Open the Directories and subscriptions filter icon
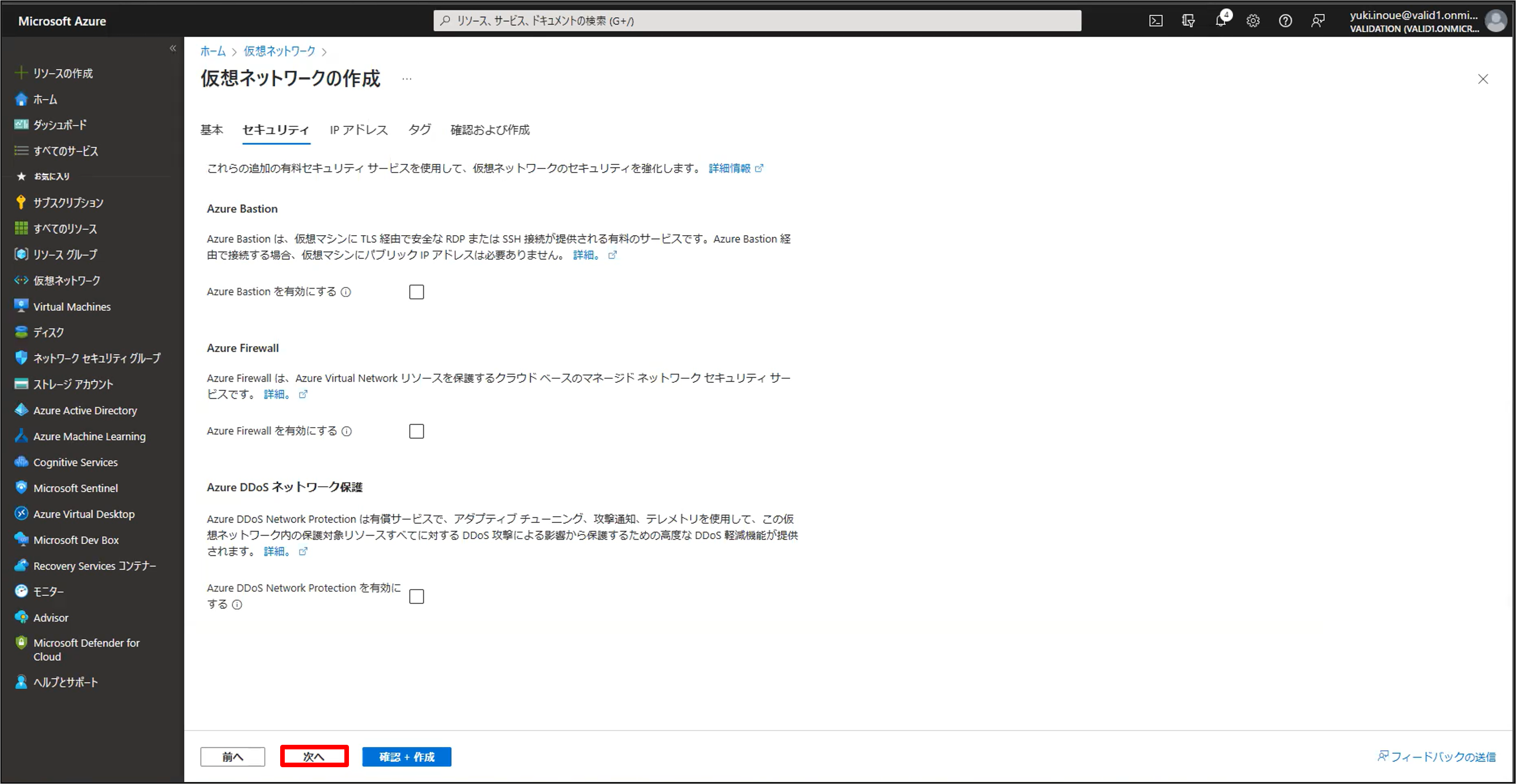1516x784 pixels. (x=1187, y=21)
